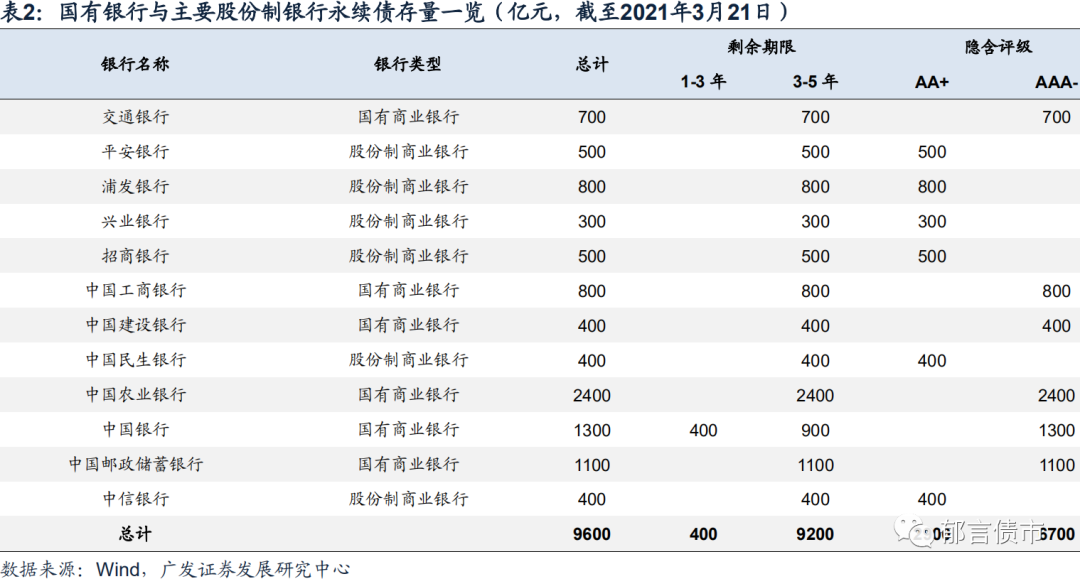
Task: Select the 银行类型 column header
Action: tap(408, 64)
